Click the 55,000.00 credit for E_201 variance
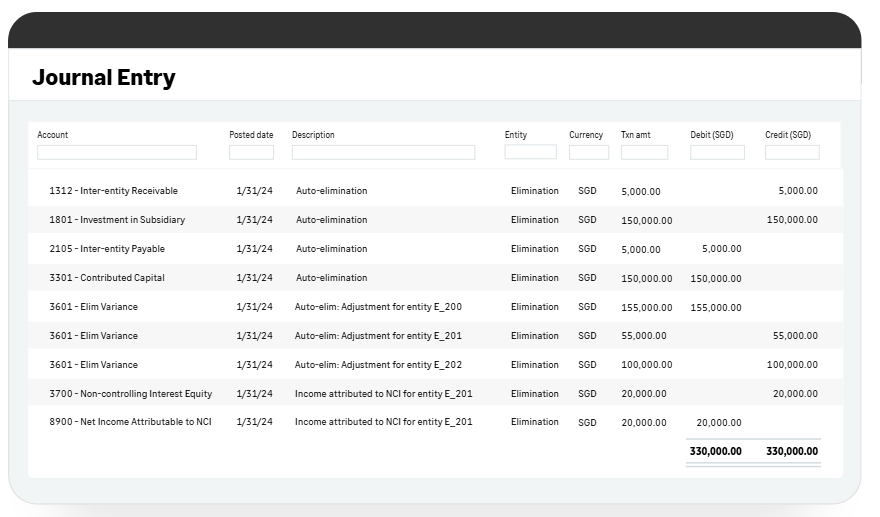Image resolution: width=880 pixels, height=517 pixels. tap(795, 336)
